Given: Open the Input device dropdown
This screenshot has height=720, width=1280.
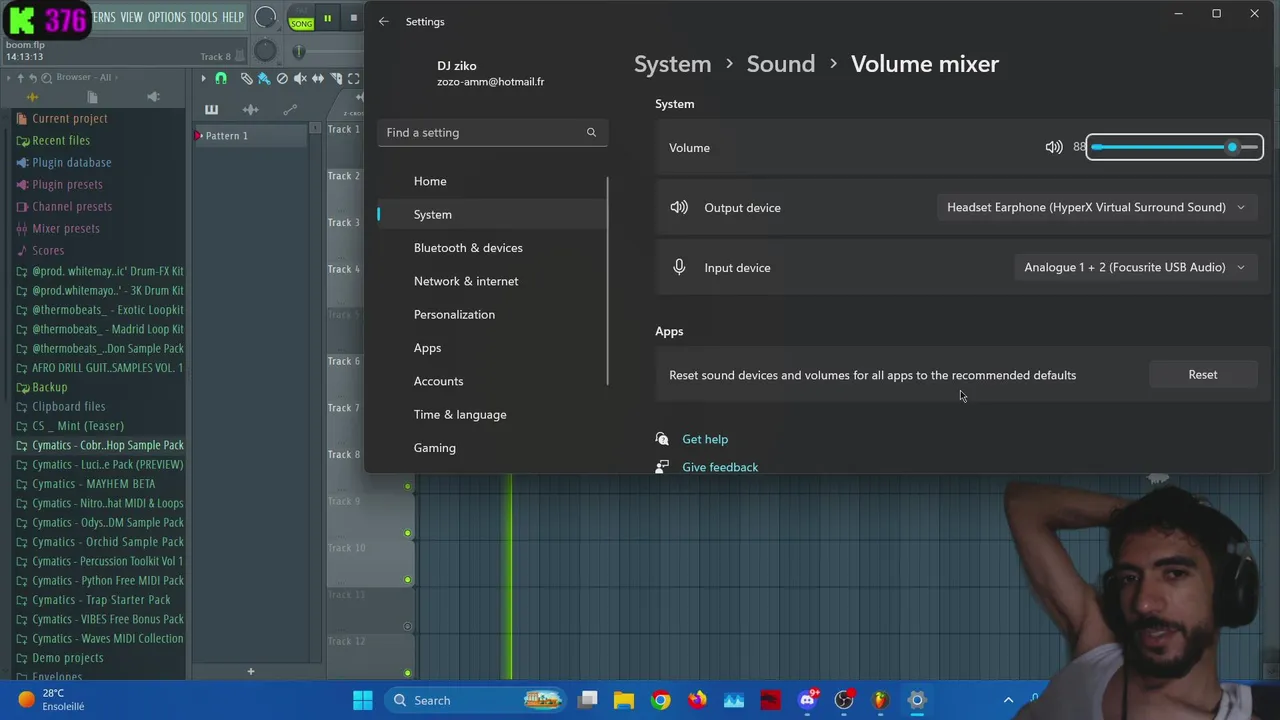Looking at the screenshot, I should [x=1135, y=267].
